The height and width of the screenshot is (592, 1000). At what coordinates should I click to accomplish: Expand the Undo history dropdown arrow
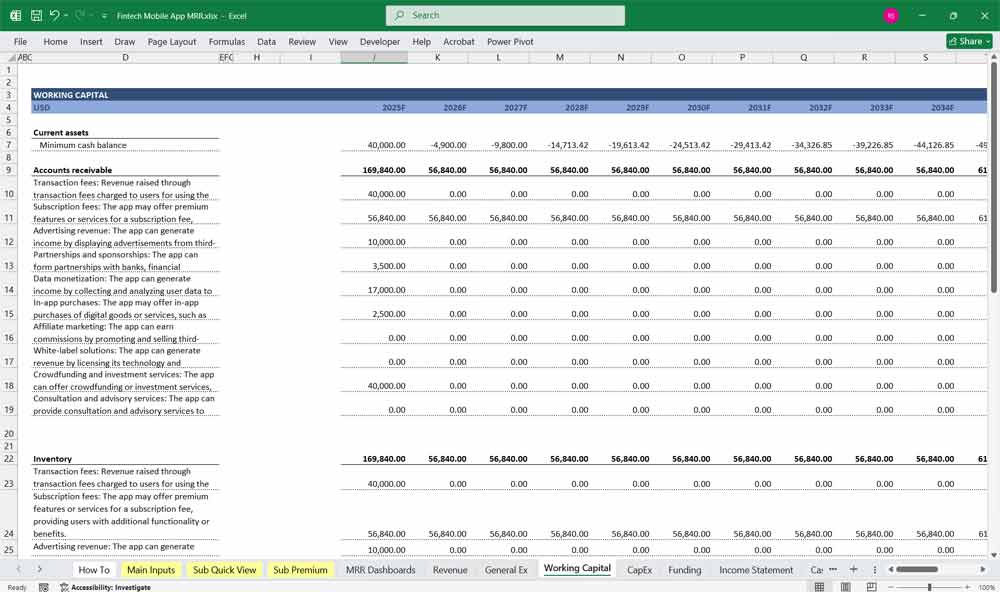pyautogui.click(x=67, y=16)
